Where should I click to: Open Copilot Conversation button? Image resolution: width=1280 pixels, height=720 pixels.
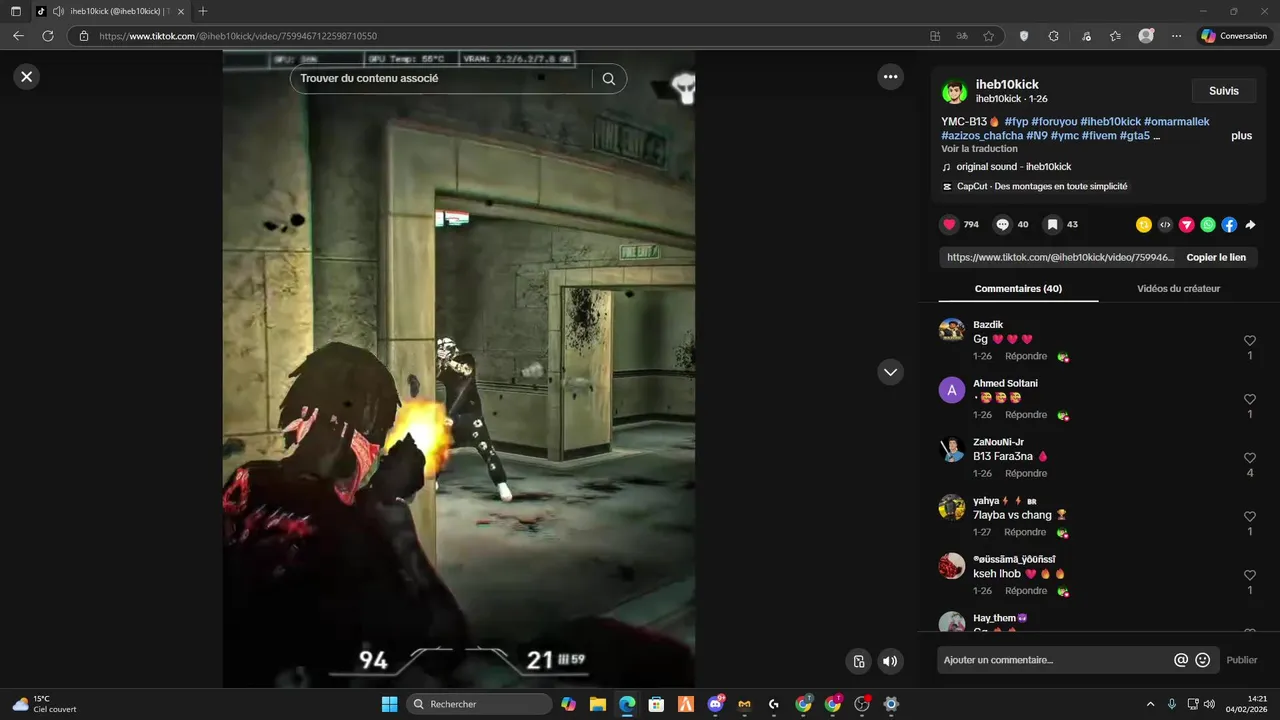click(x=1235, y=36)
